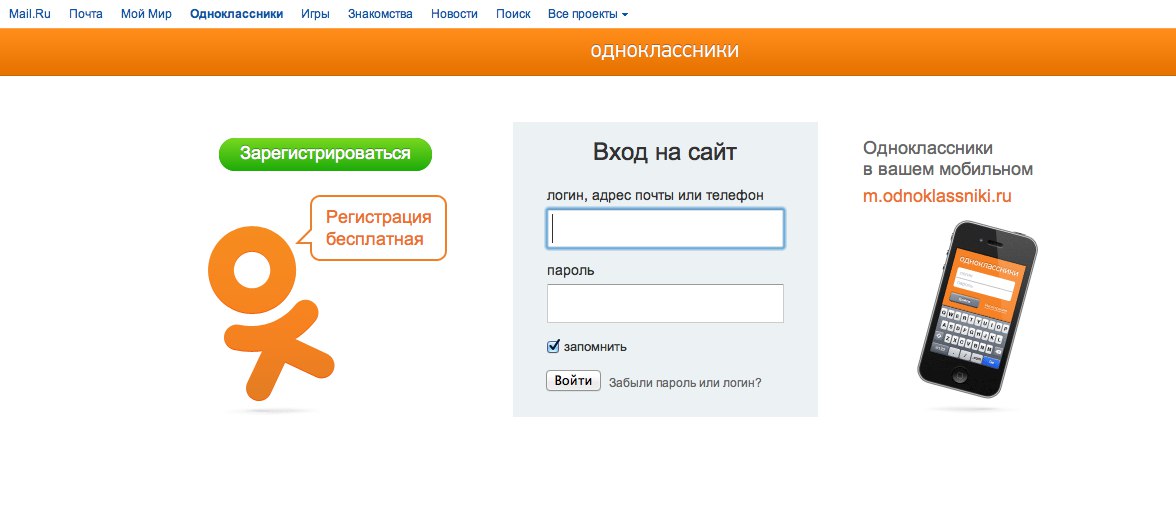This screenshot has width=1176, height=526.
Task: Click the Вход на сайт heading
Action: pyautogui.click(x=665, y=152)
